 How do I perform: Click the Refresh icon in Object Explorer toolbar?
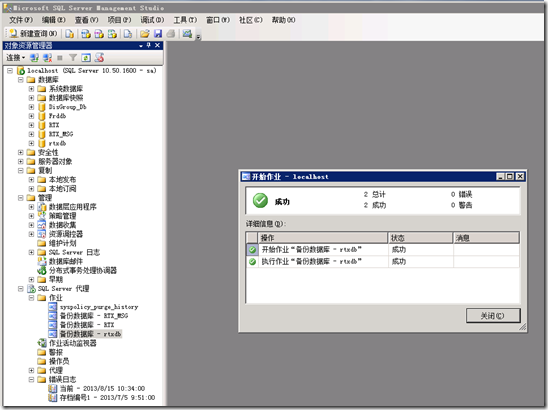[x=86, y=58]
